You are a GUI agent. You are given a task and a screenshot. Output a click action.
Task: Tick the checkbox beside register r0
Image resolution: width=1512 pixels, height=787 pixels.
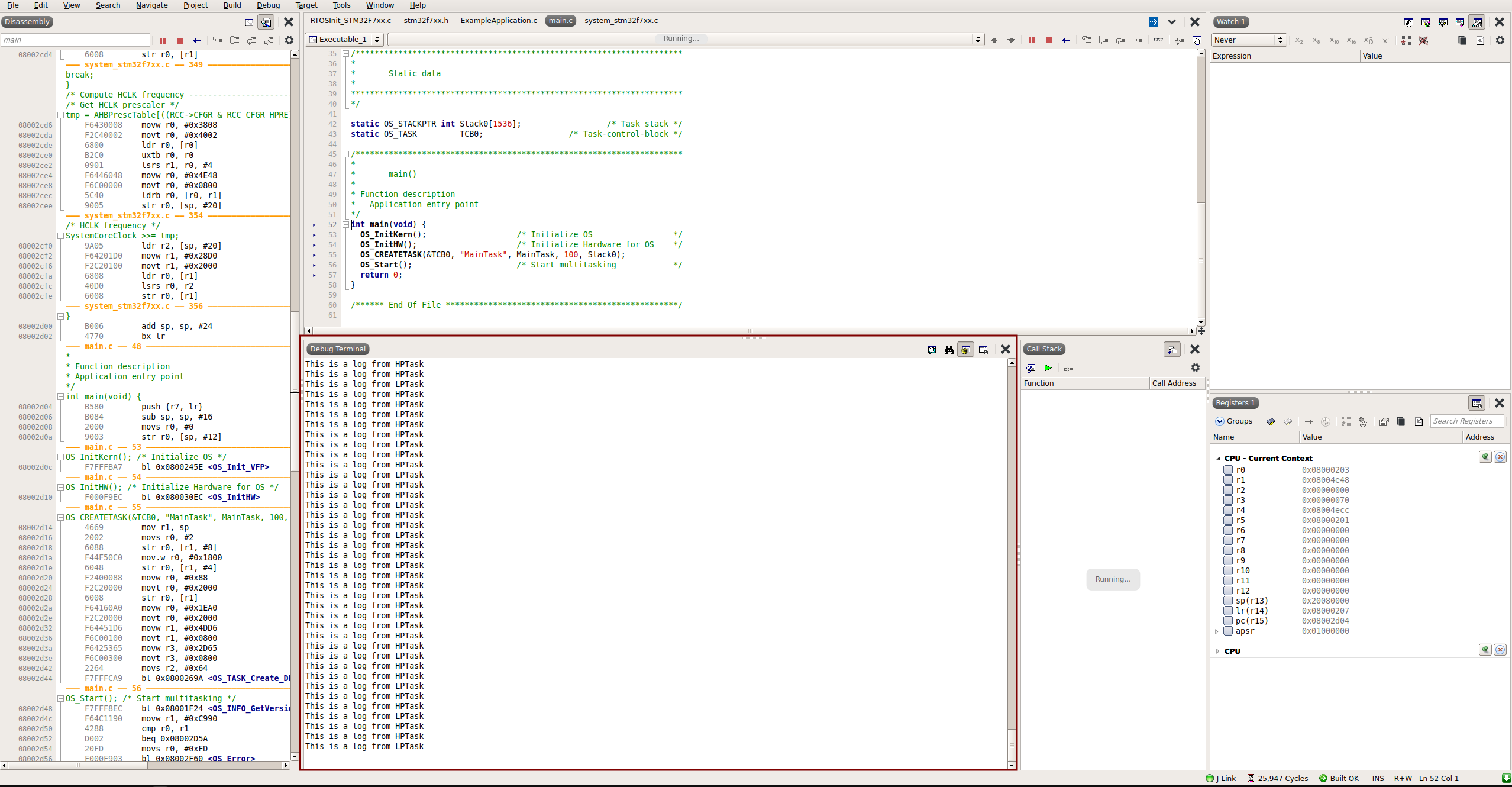tap(1228, 470)
